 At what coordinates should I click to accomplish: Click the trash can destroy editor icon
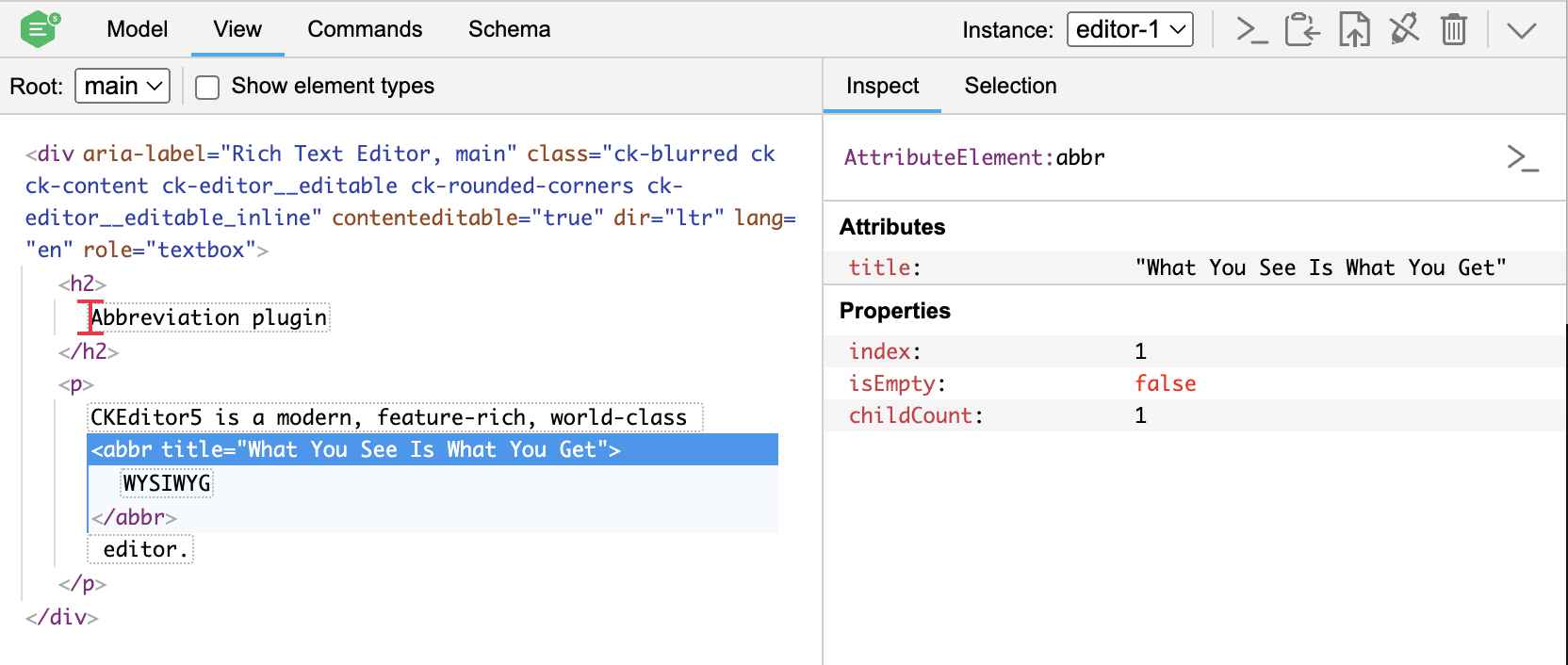1454,30
